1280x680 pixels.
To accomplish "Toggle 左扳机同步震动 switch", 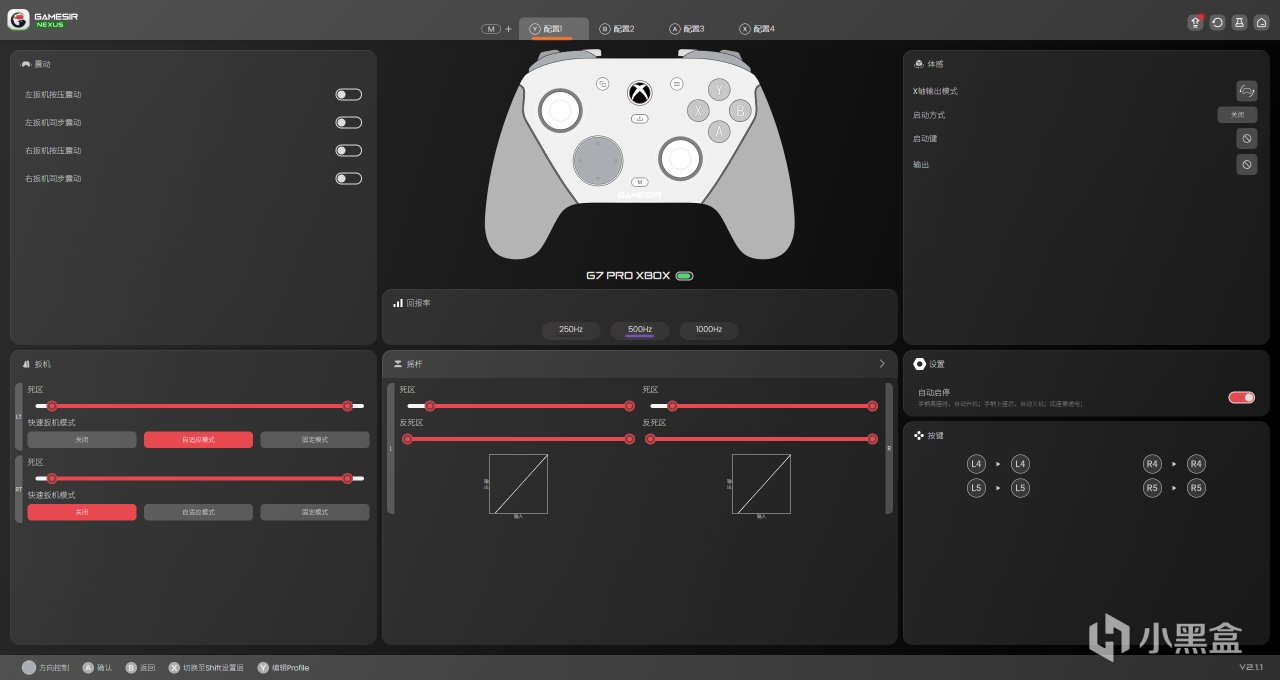I will pos(348,122).
